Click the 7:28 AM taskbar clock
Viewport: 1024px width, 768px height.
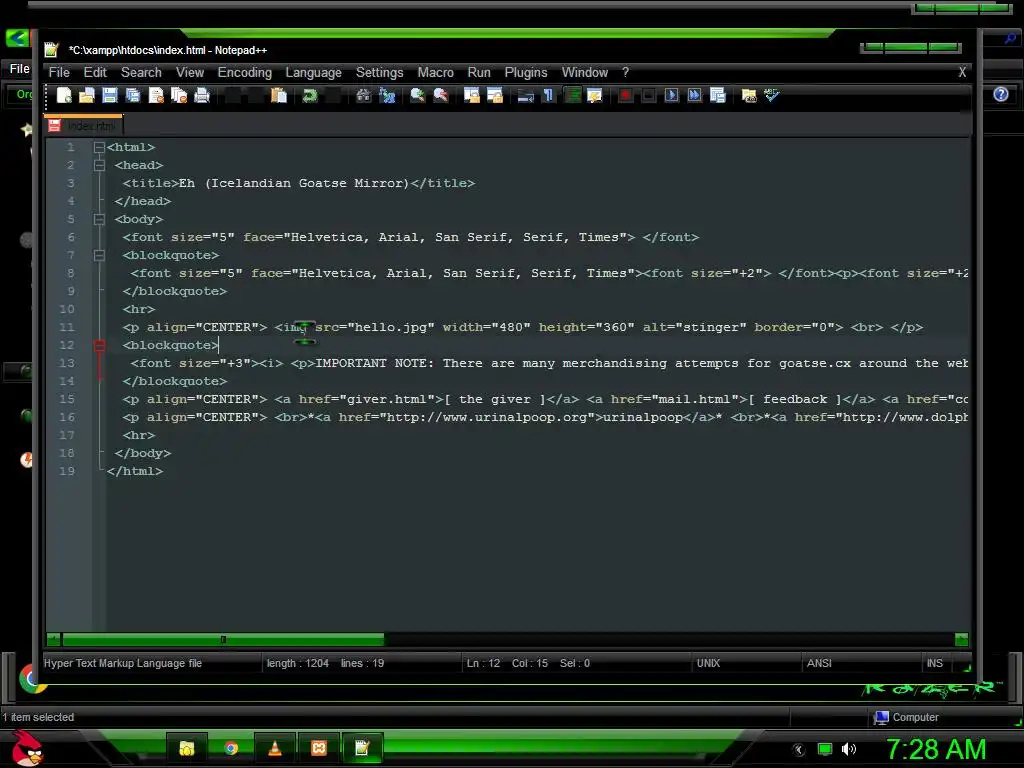(x=936, y=749)
